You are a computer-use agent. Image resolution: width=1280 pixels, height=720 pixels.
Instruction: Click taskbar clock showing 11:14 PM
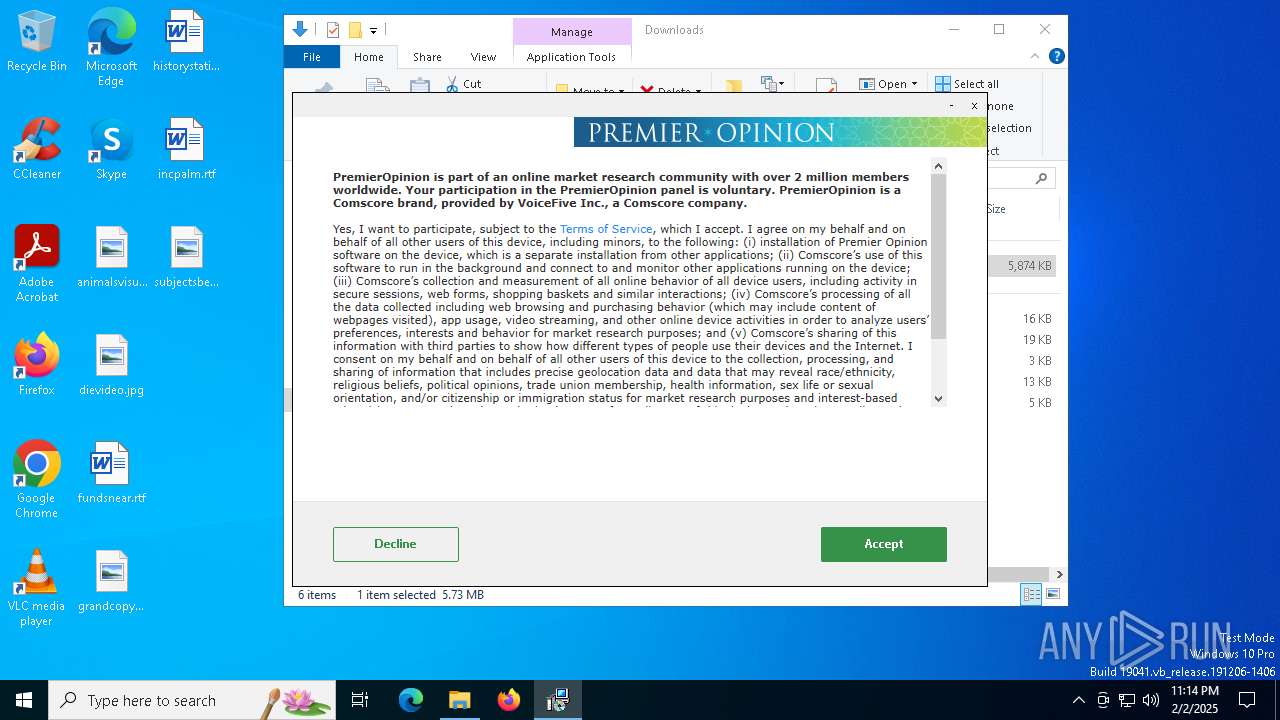pyautogui.click(x=1195, y=700)
